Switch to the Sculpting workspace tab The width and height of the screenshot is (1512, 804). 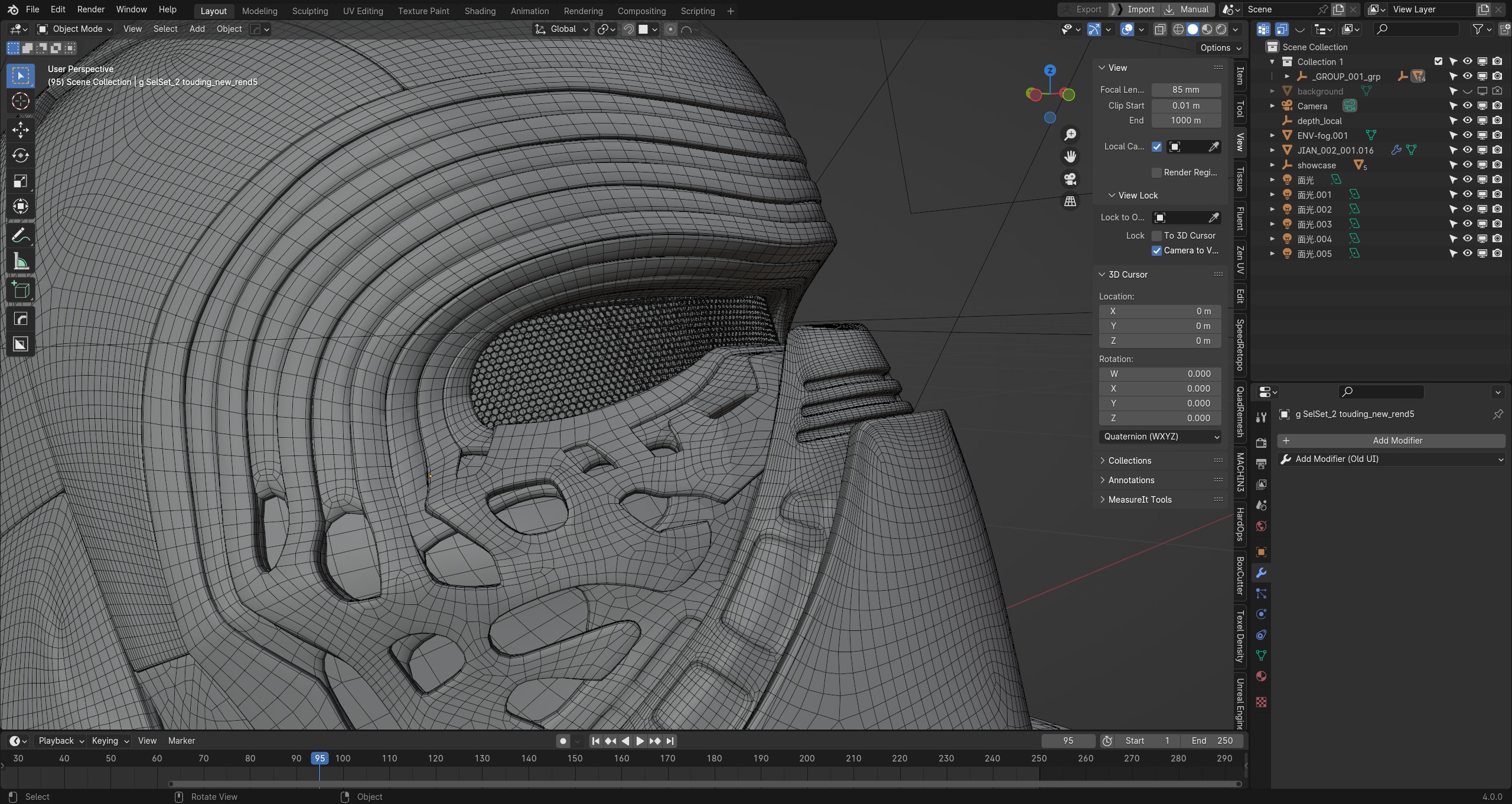[309, 11]
